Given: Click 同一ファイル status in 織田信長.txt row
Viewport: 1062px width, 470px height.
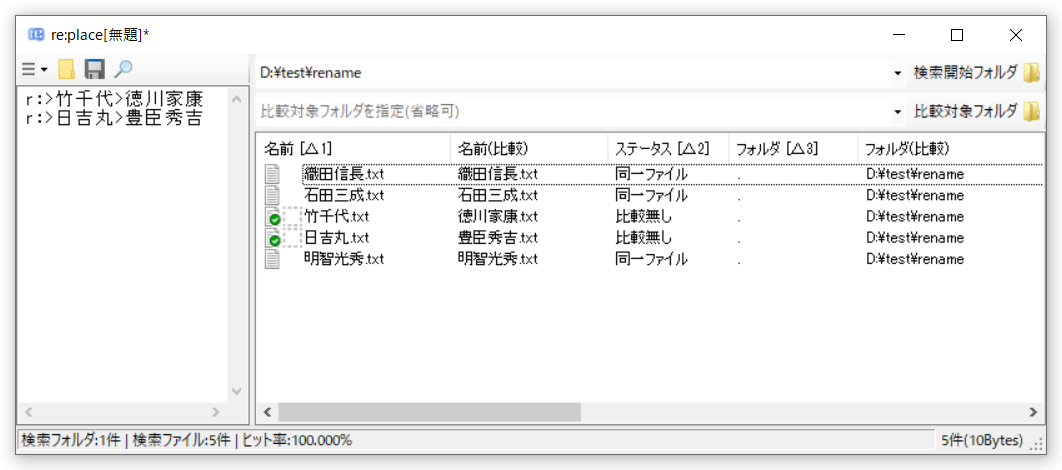Looking at the screenshot, I should click(x=652, y=175).
